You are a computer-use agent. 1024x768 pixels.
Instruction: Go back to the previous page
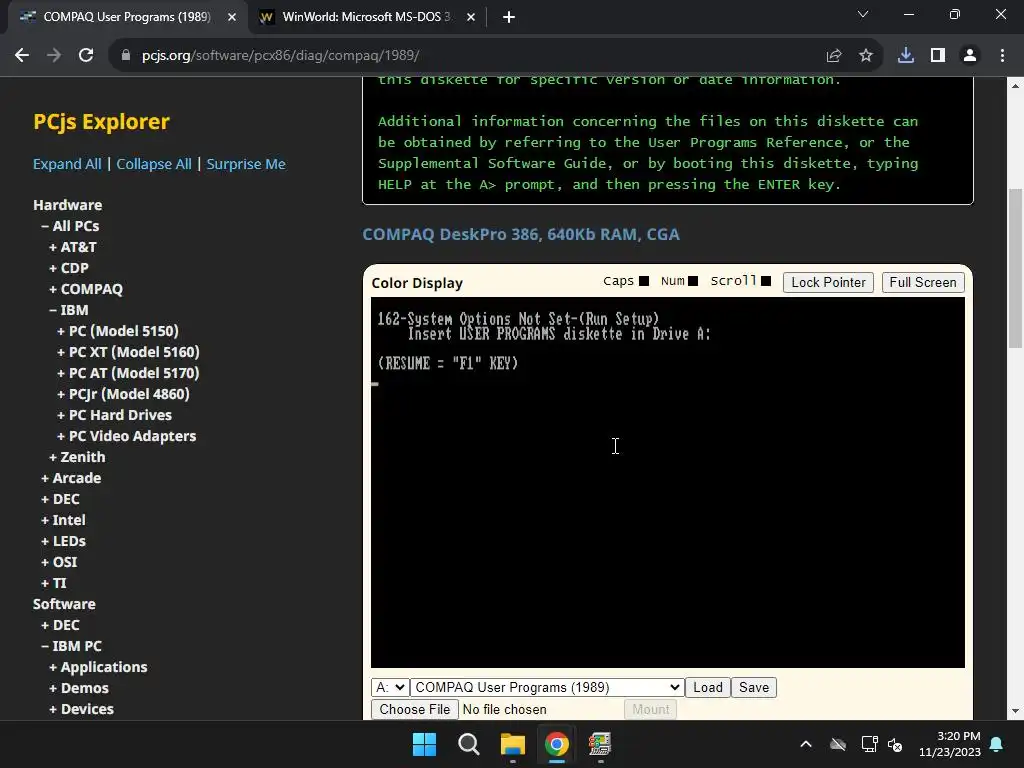tap(22, 56)
